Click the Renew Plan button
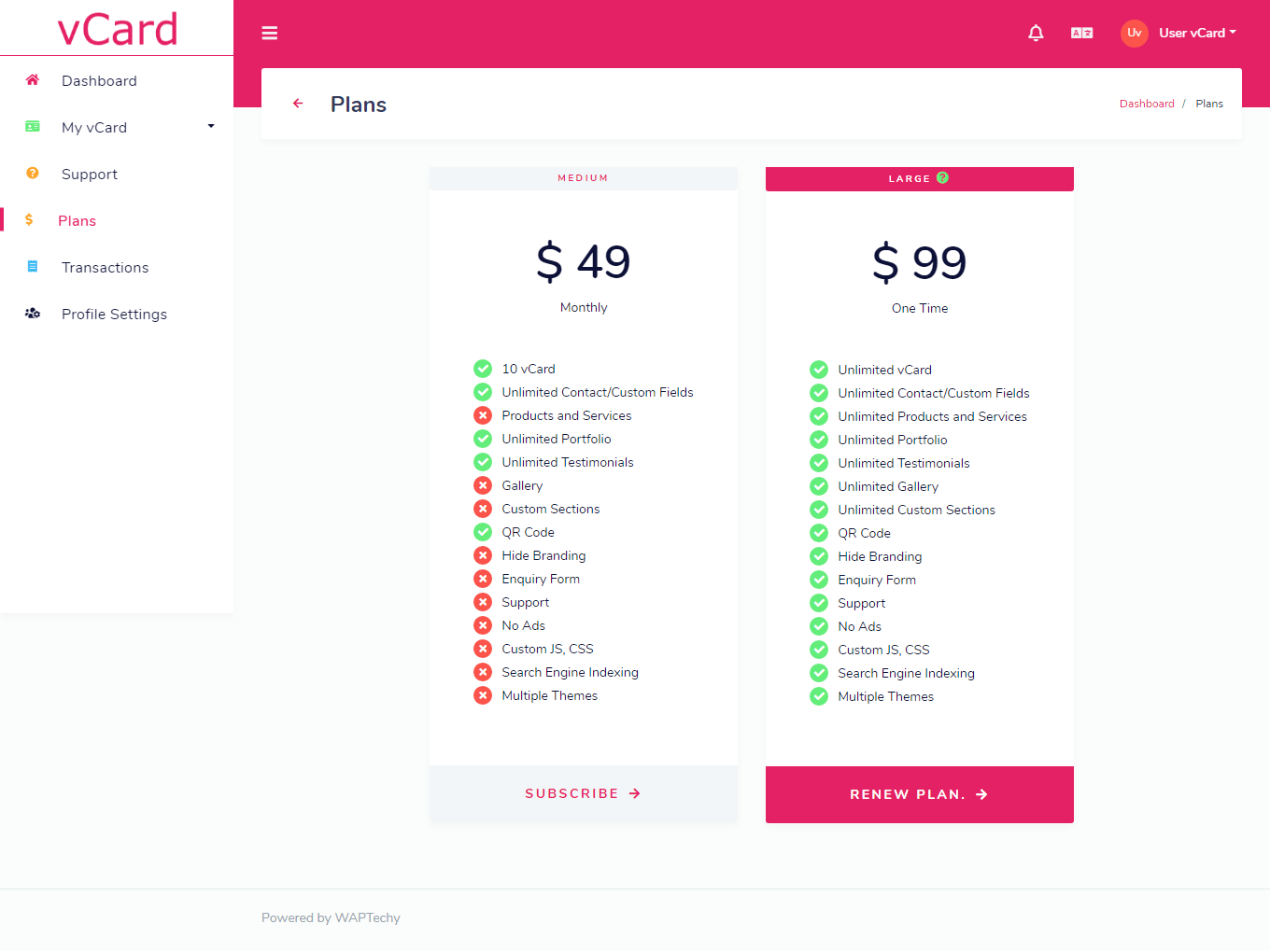This screenshot has height=952, width=1270. [919, 794]
